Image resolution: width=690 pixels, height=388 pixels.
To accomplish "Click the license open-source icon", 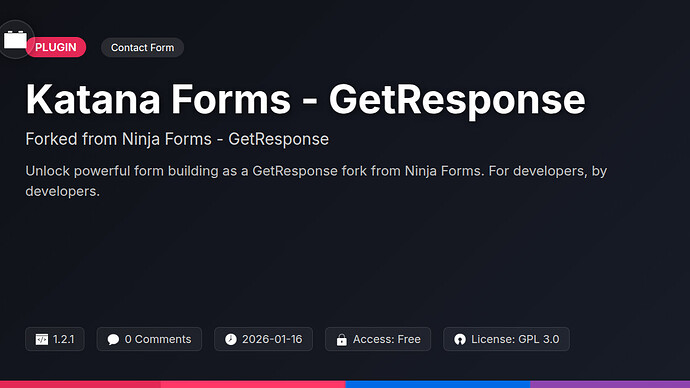I will 460,339.
